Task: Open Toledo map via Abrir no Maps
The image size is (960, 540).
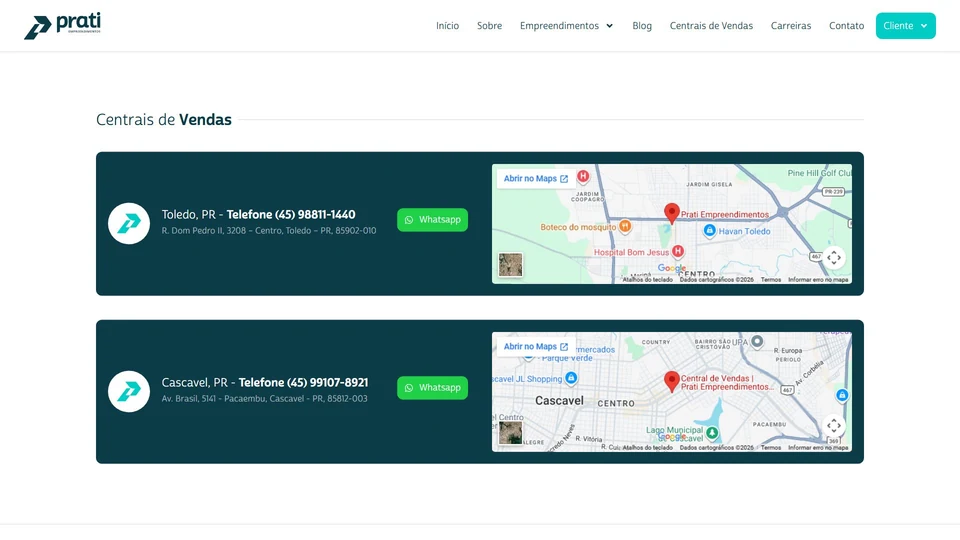Action: point(536,178)
